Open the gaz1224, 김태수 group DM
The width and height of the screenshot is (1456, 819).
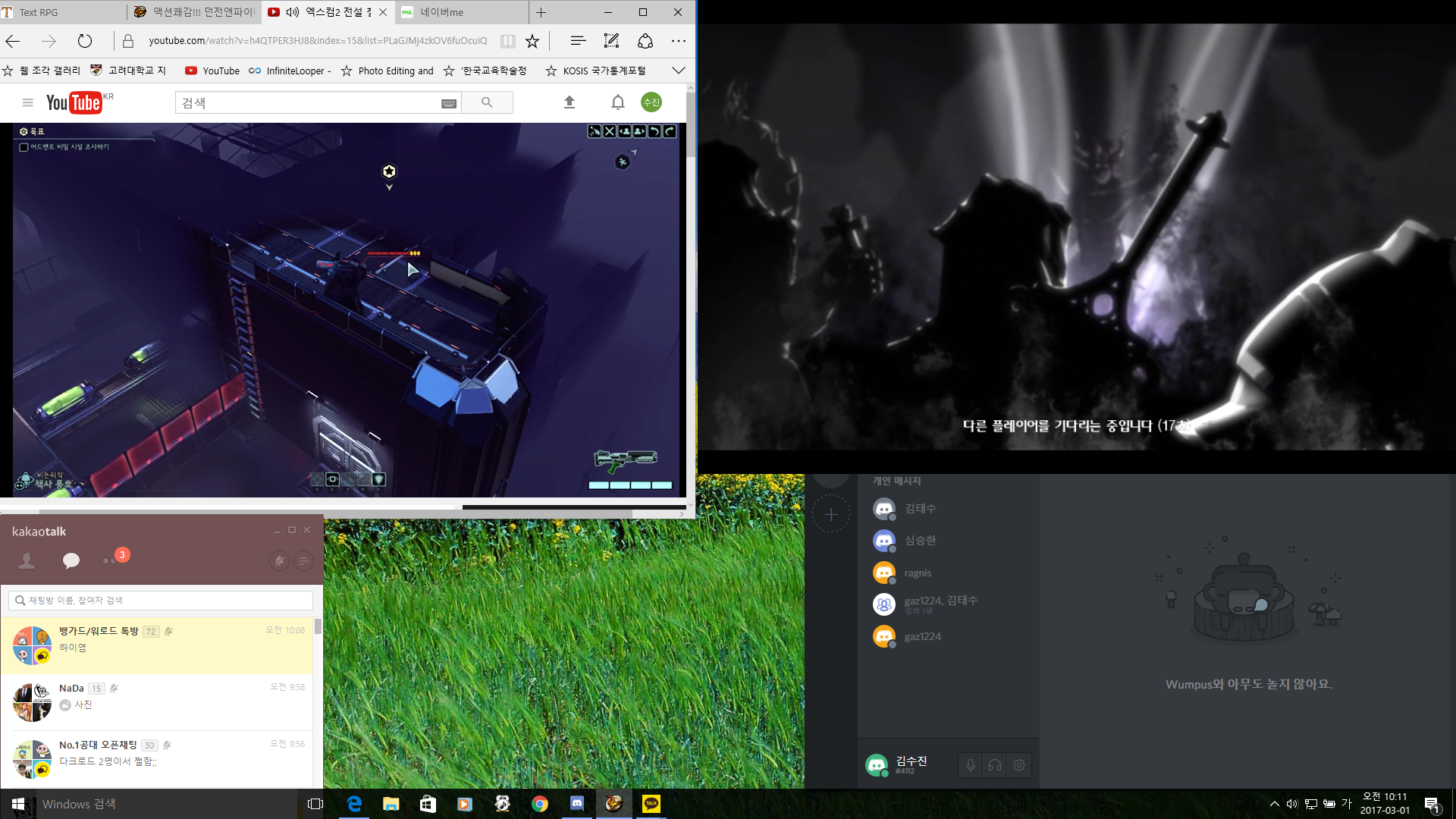[x=948, y=604]
